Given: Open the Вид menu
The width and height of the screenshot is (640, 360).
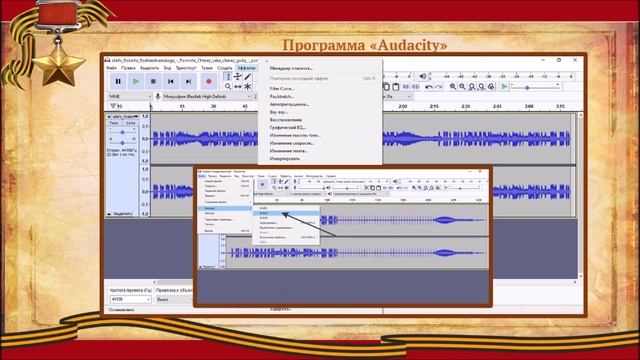Looking at the screenshot, I should coord(167,68).
